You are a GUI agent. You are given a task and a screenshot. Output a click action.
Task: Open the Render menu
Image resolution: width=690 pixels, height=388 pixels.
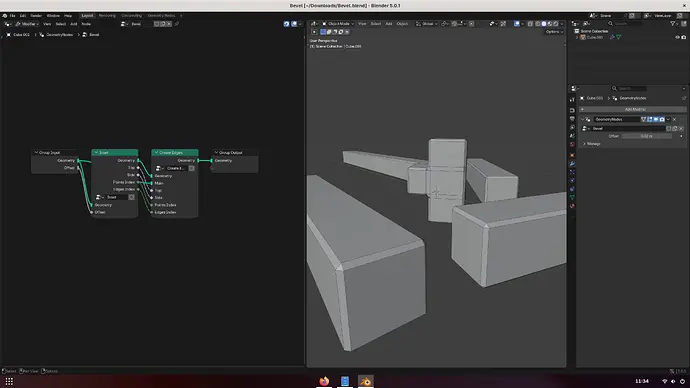36,15
